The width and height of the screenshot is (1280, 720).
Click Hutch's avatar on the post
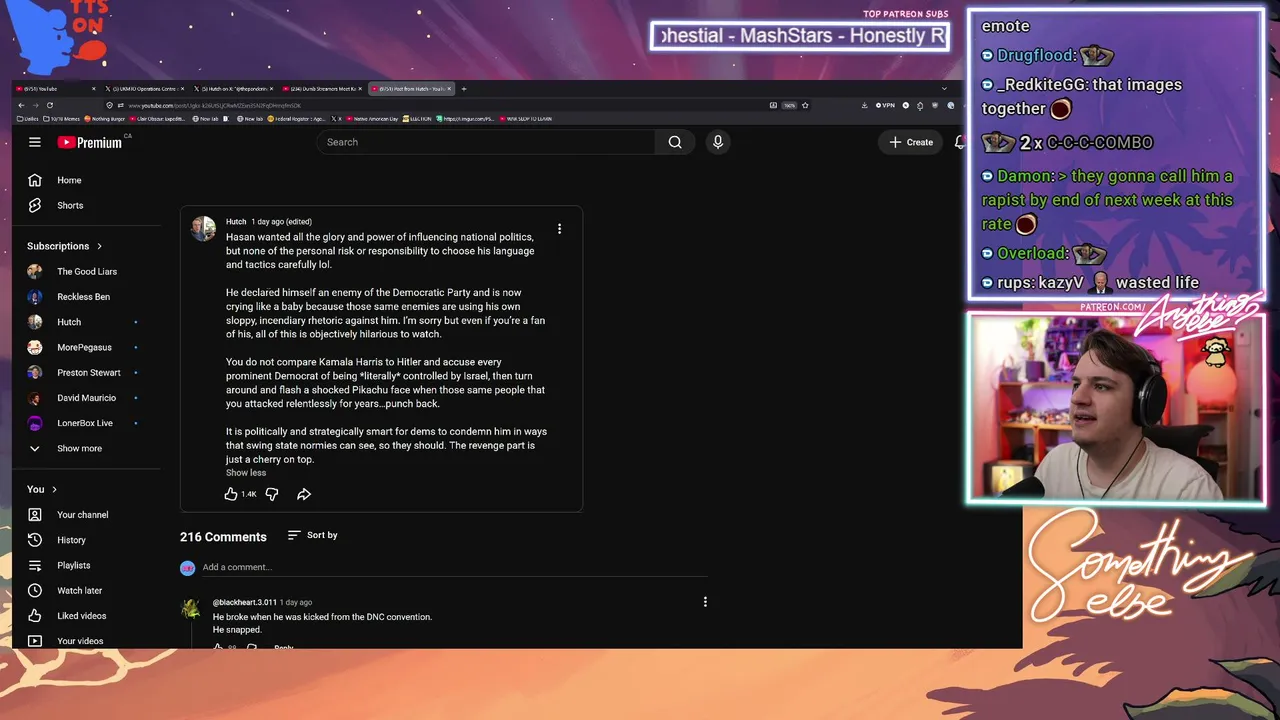coord(203,229)
